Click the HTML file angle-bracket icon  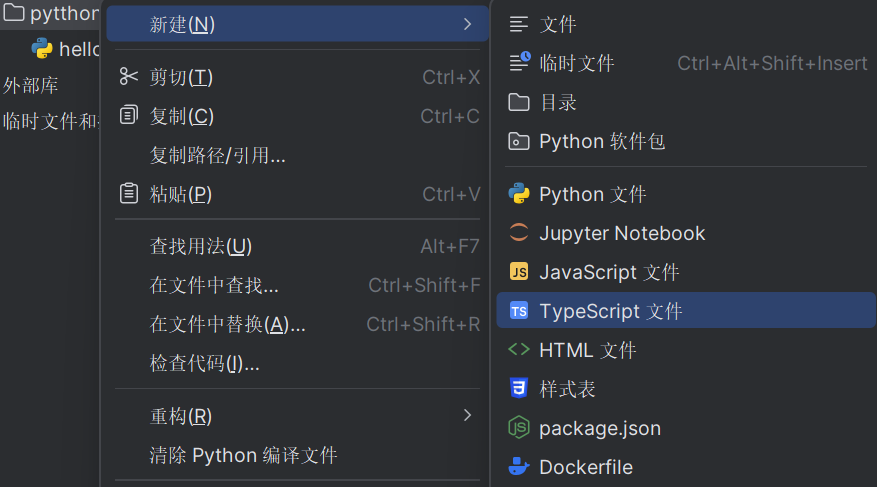(518, 350)
